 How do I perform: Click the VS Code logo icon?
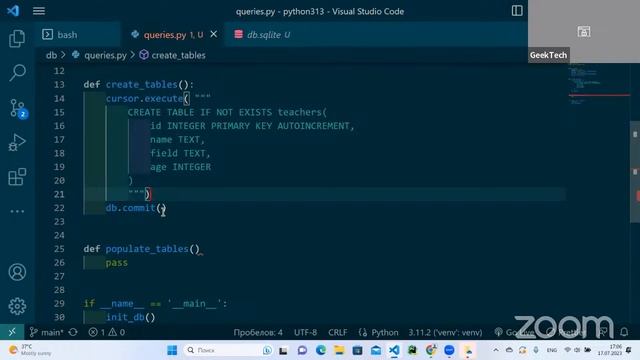tap(13, 11)
